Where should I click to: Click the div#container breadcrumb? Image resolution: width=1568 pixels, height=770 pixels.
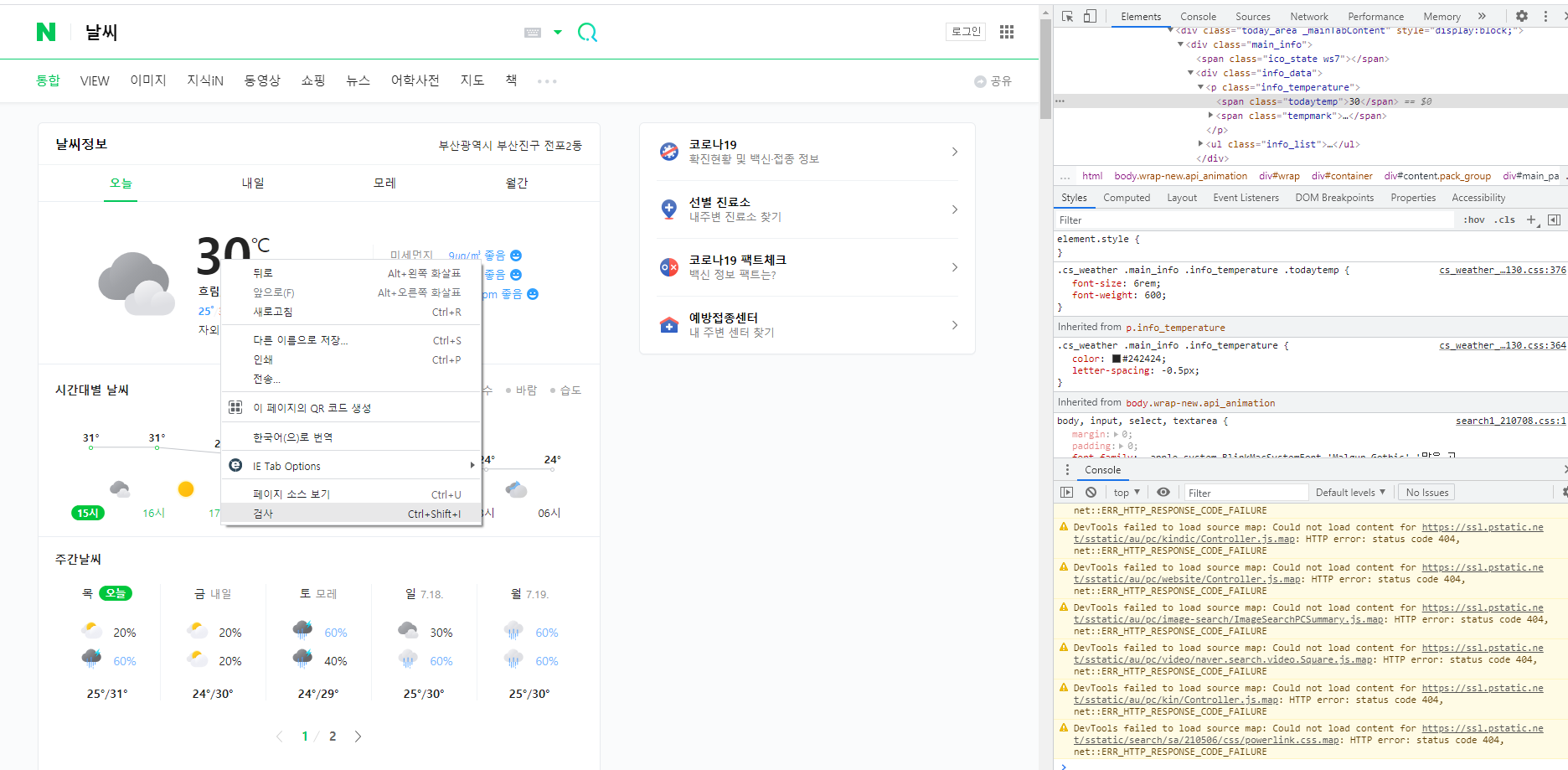coord(1342,176)
